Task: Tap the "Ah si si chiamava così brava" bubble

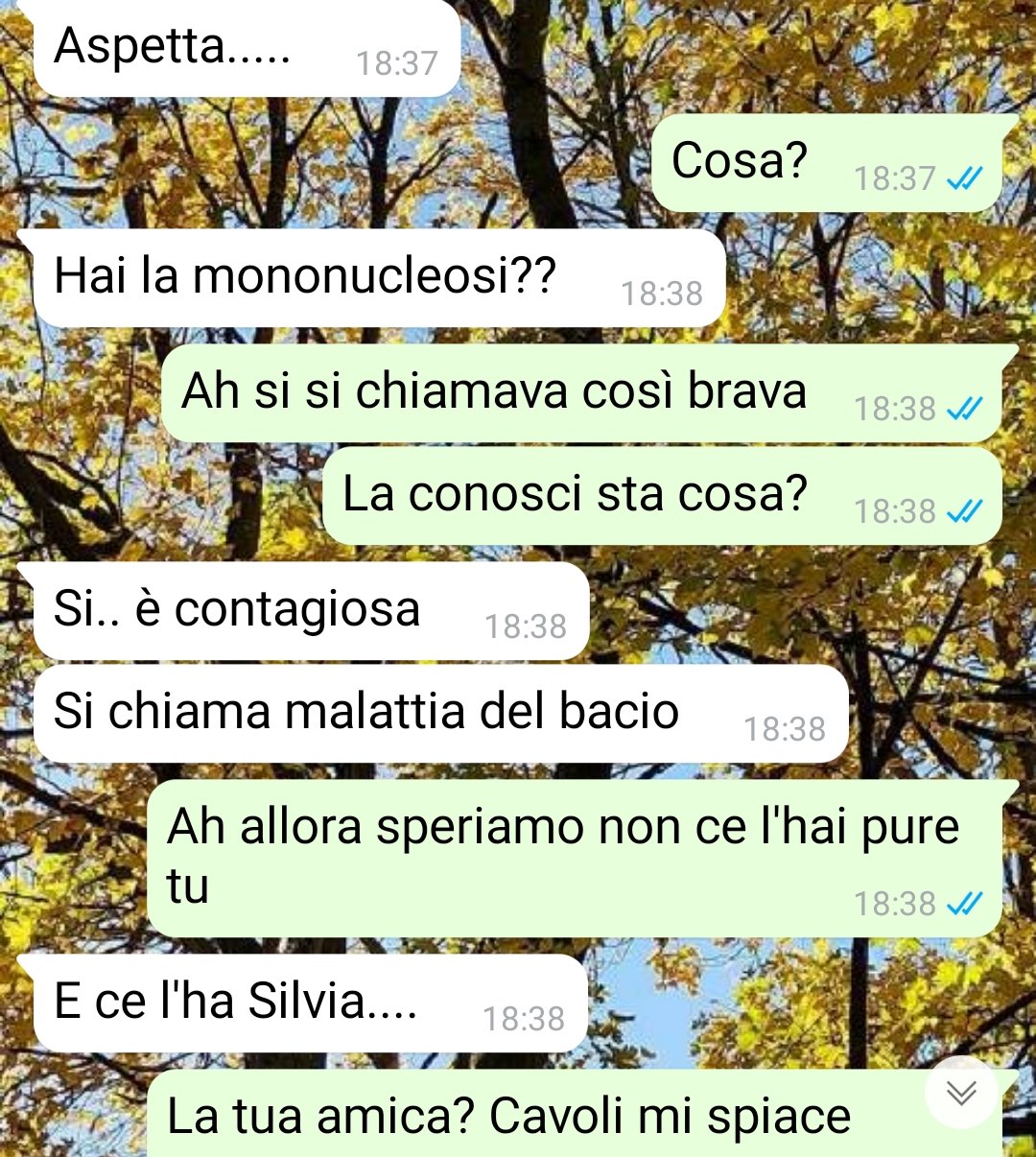Action: (582, 393)
